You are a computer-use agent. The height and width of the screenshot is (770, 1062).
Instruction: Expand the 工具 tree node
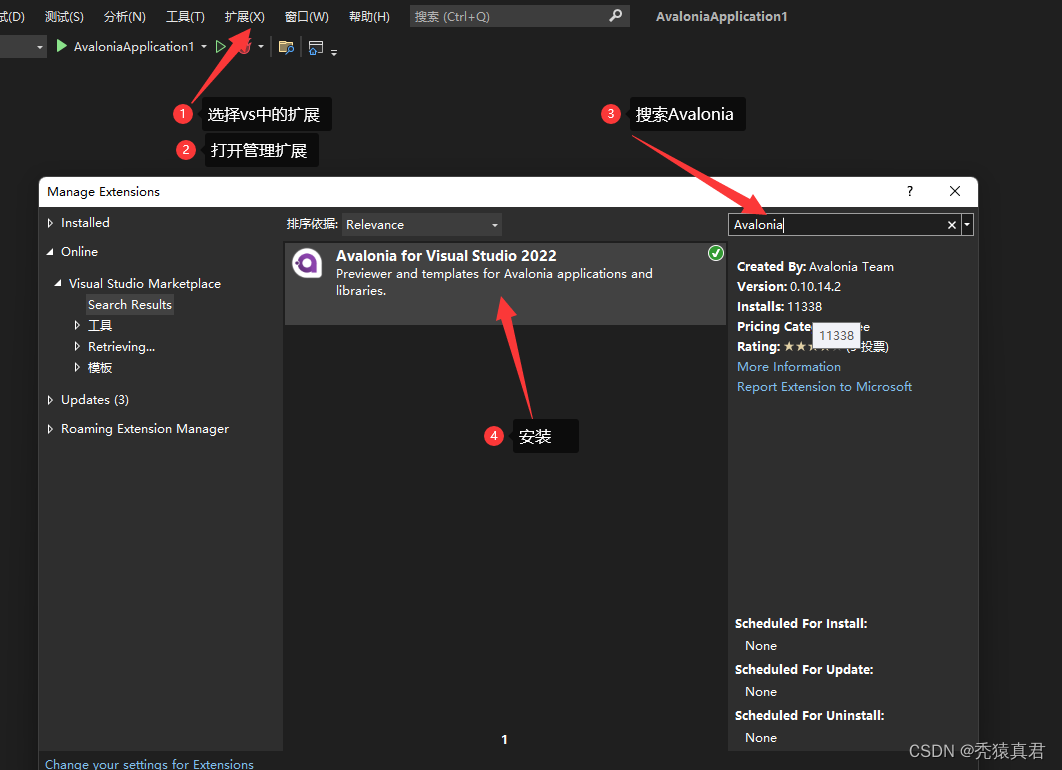pos(77,326)
